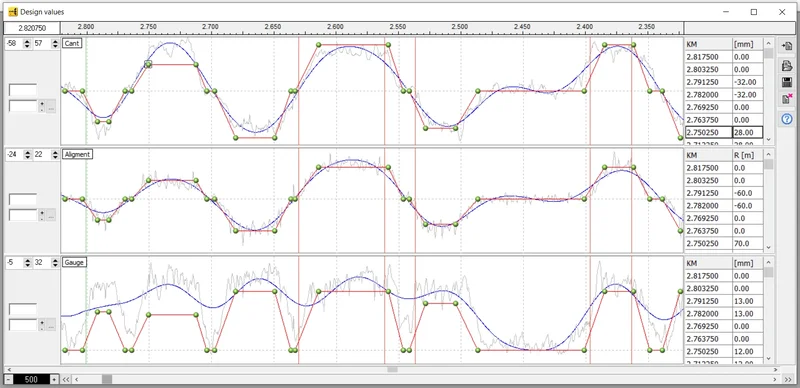800x388 pixels.
Task: Select the 28.00 cell in Cant table
Action: click(x=747, y=133)
